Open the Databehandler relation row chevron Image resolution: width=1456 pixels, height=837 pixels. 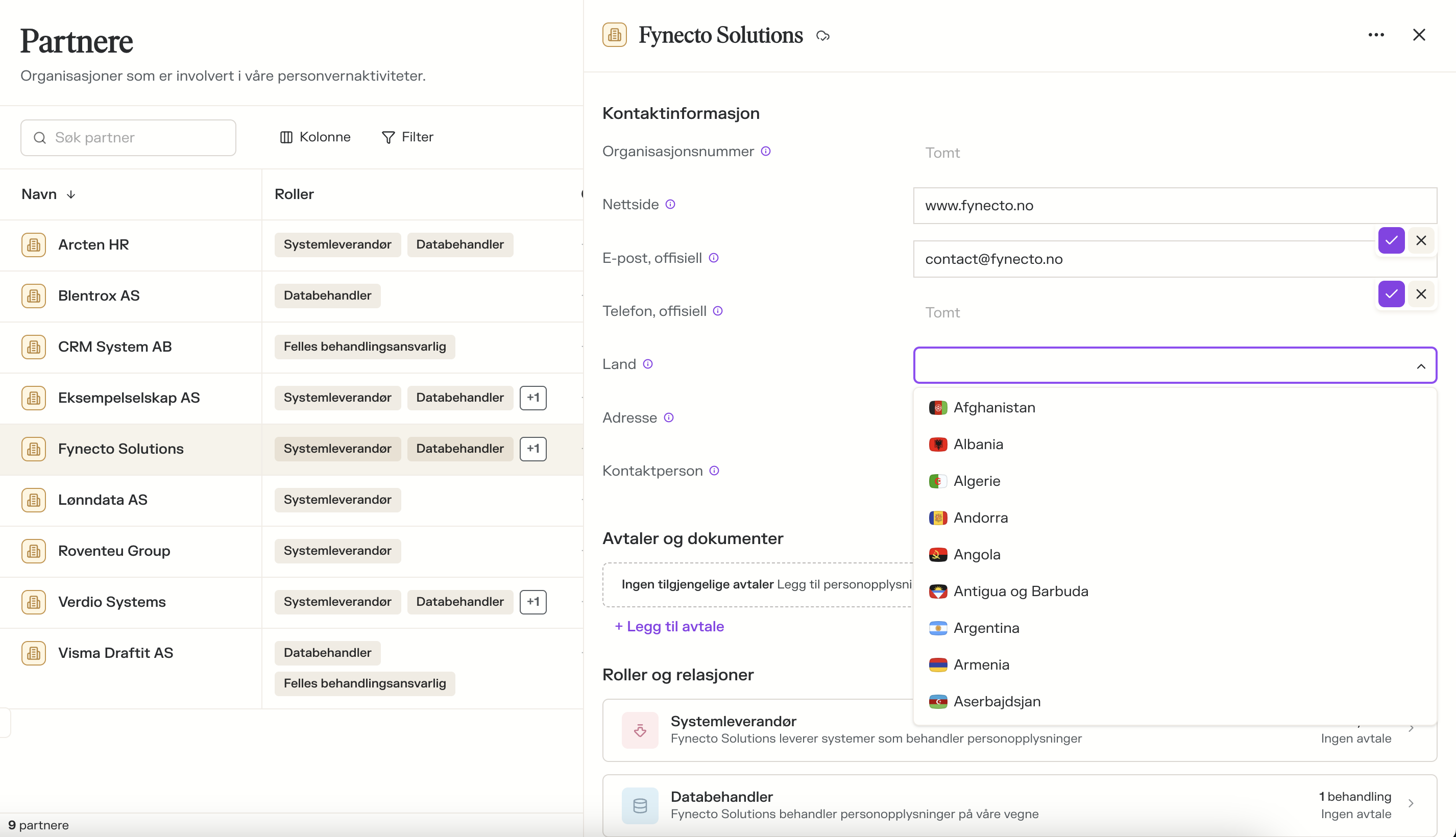pos(1411,804)
